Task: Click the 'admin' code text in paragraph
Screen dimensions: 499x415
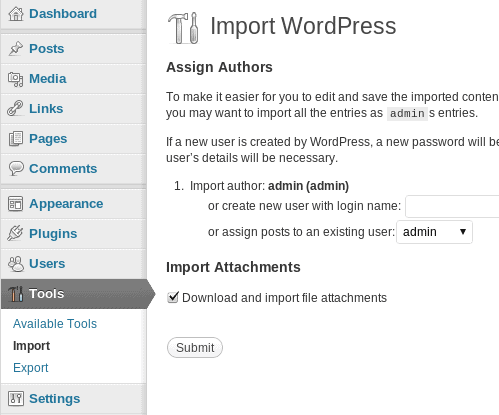Action: tap(407, 113)
